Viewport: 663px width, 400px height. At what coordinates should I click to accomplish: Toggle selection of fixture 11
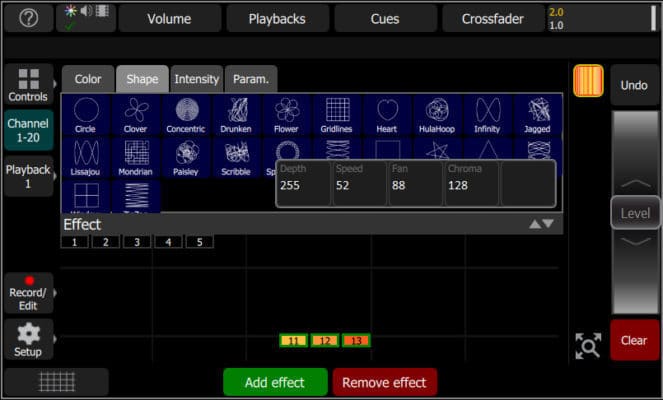click(293, 341)
